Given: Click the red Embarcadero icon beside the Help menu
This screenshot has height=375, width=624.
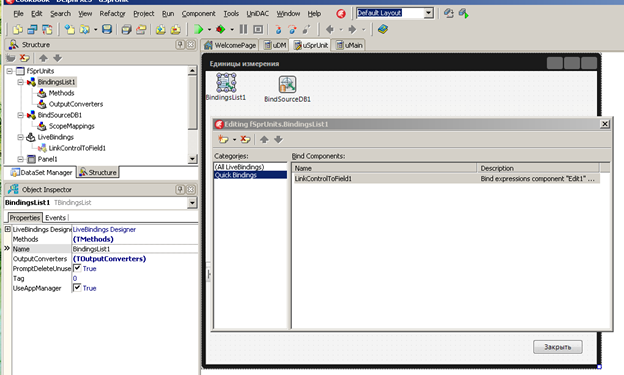Looking at the screenshot, I should [x=341, y=14].
